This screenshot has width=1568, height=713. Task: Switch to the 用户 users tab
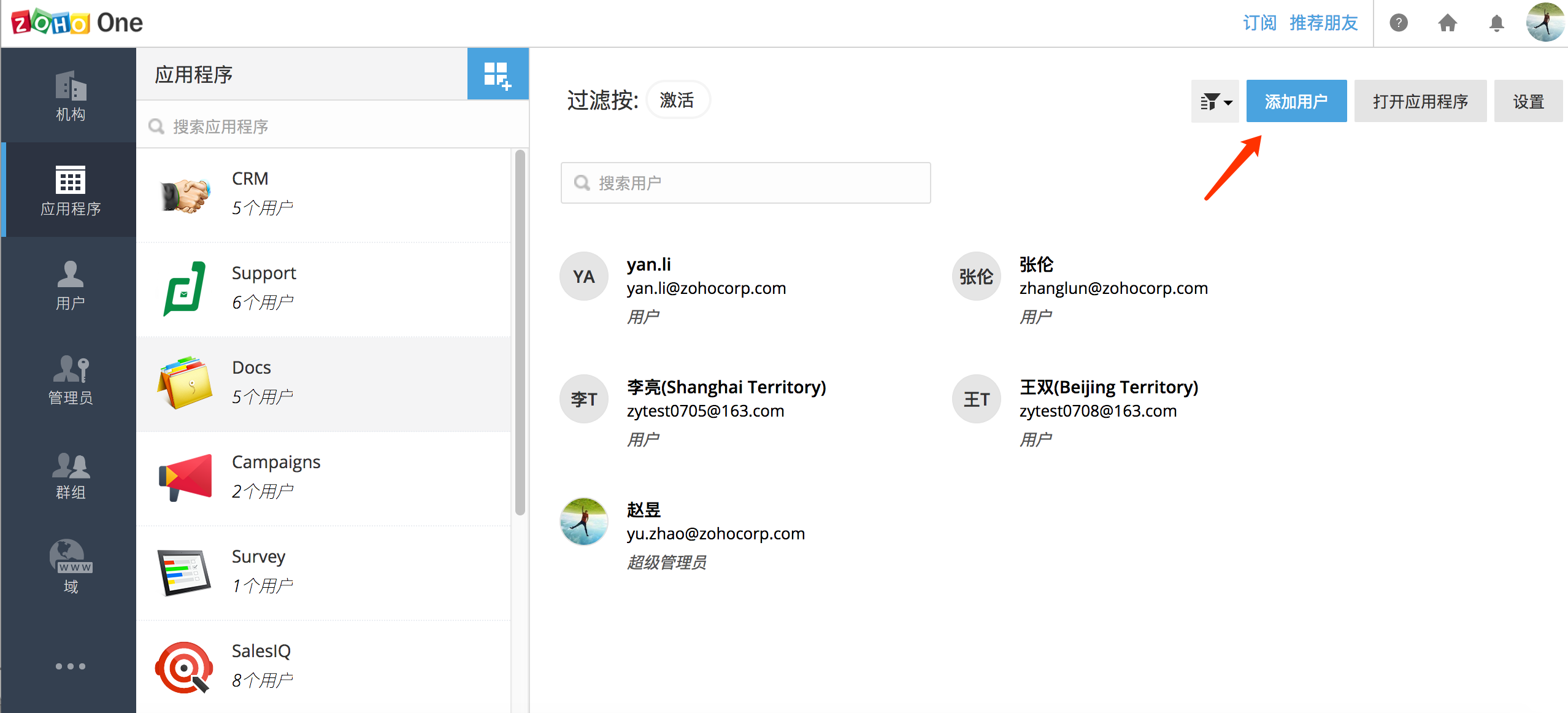coord(70,285)
